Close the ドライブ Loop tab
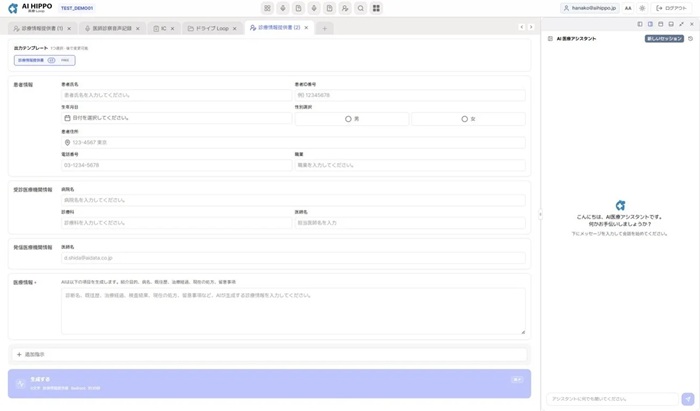 (x=234, y=29)
